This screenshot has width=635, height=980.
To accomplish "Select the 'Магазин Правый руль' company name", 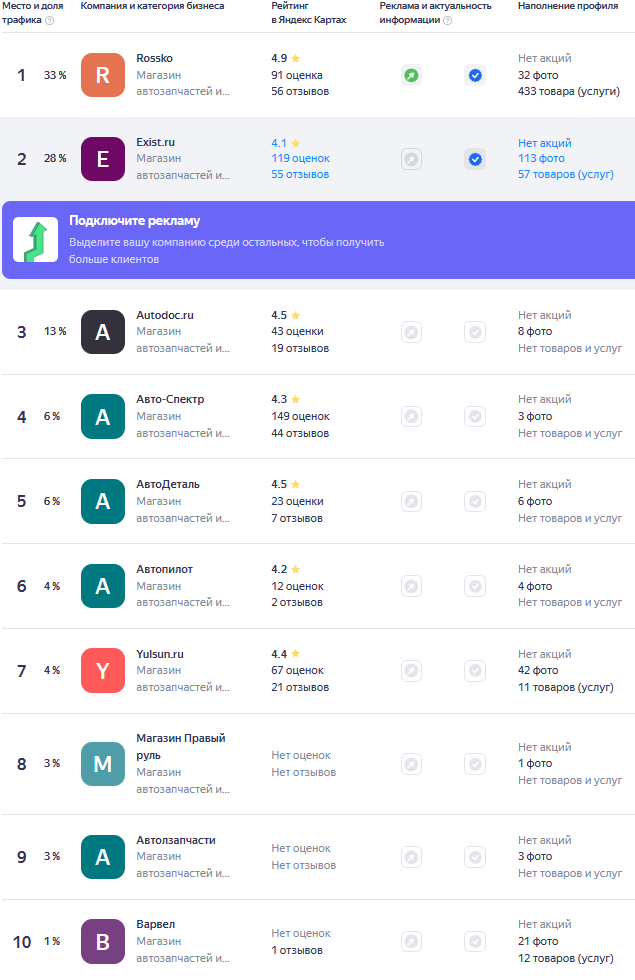I will point(180,746).
